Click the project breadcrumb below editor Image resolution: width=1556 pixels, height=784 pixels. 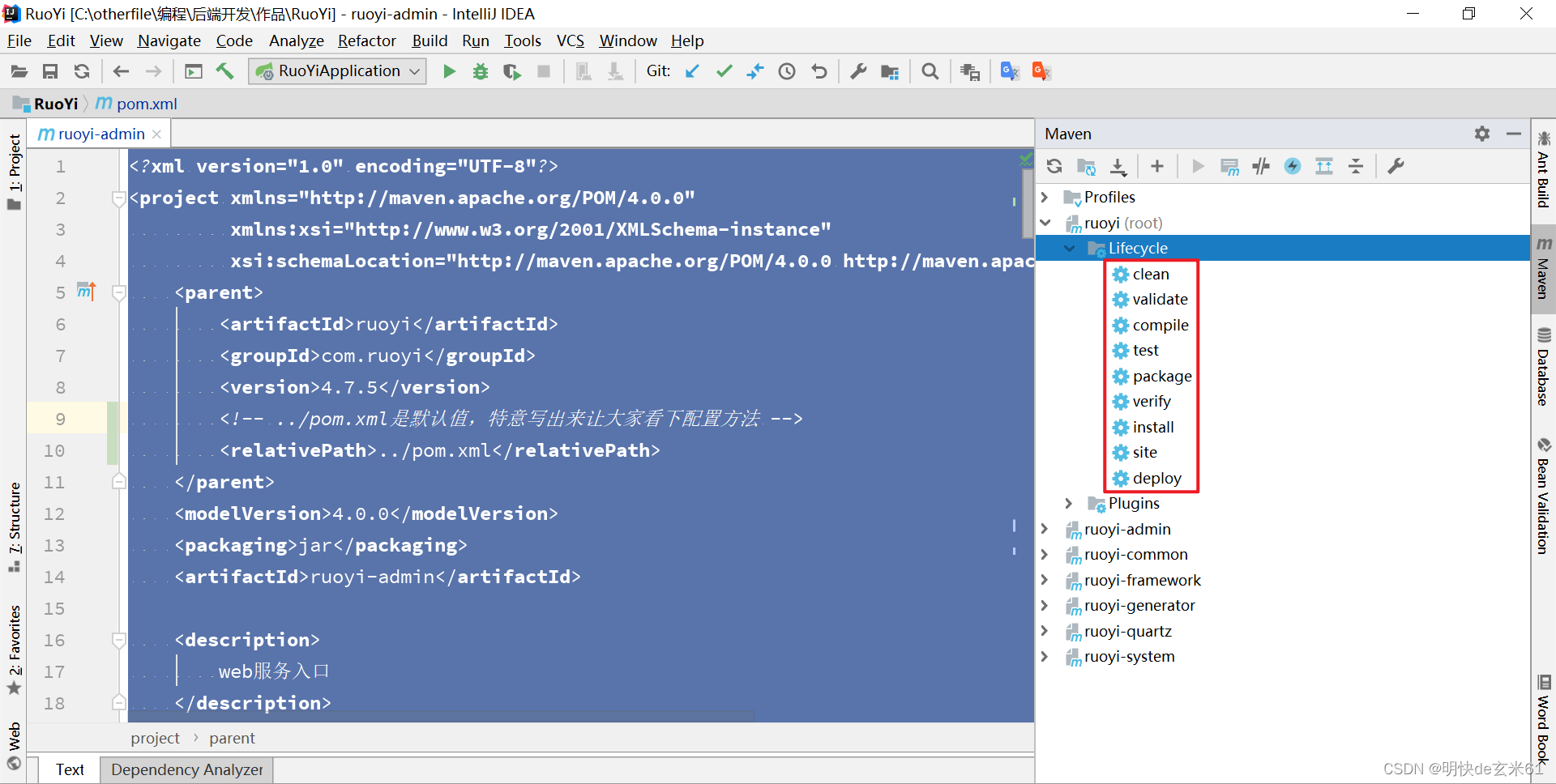tap(155, 738)
